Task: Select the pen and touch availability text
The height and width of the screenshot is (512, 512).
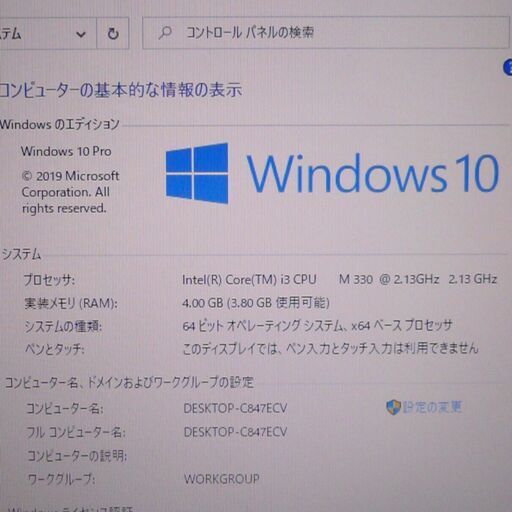Action: pos(330,349)
